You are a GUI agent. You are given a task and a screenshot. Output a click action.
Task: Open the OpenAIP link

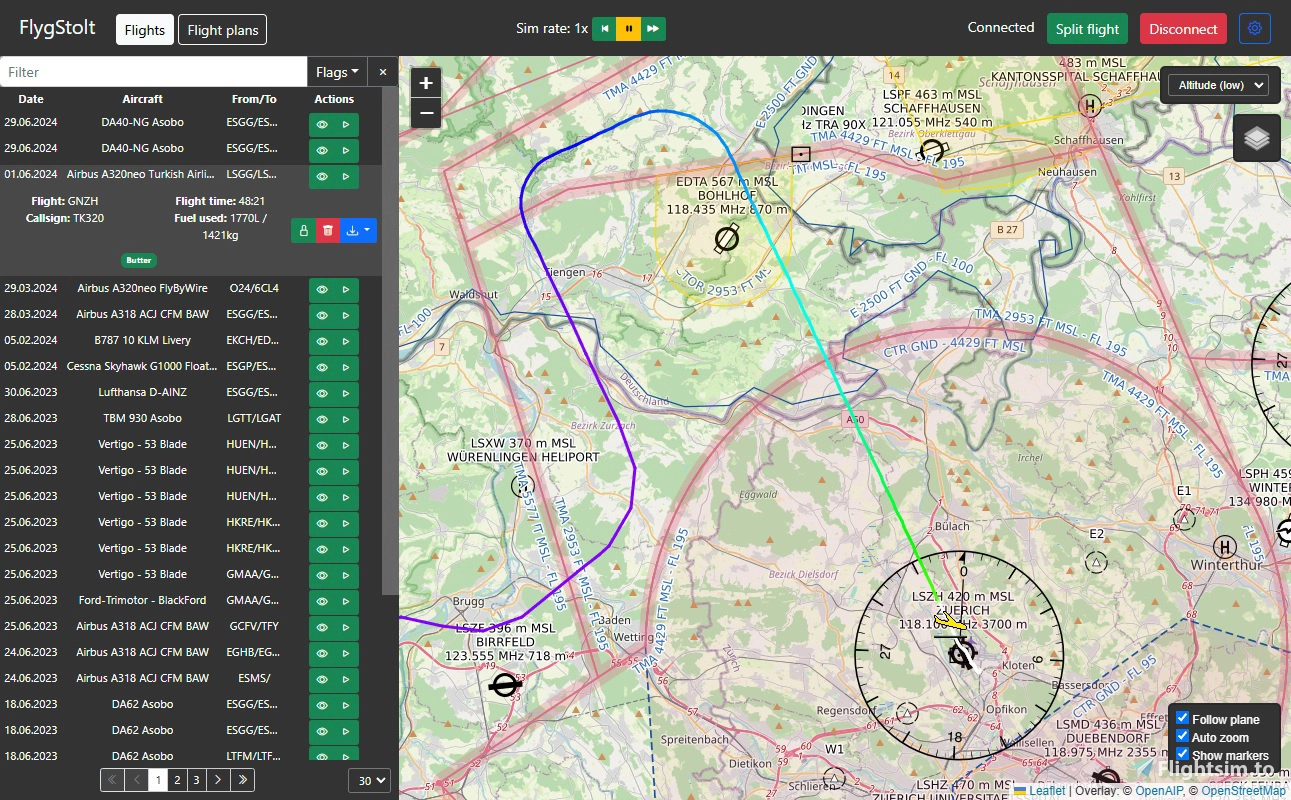(1159, 791)
